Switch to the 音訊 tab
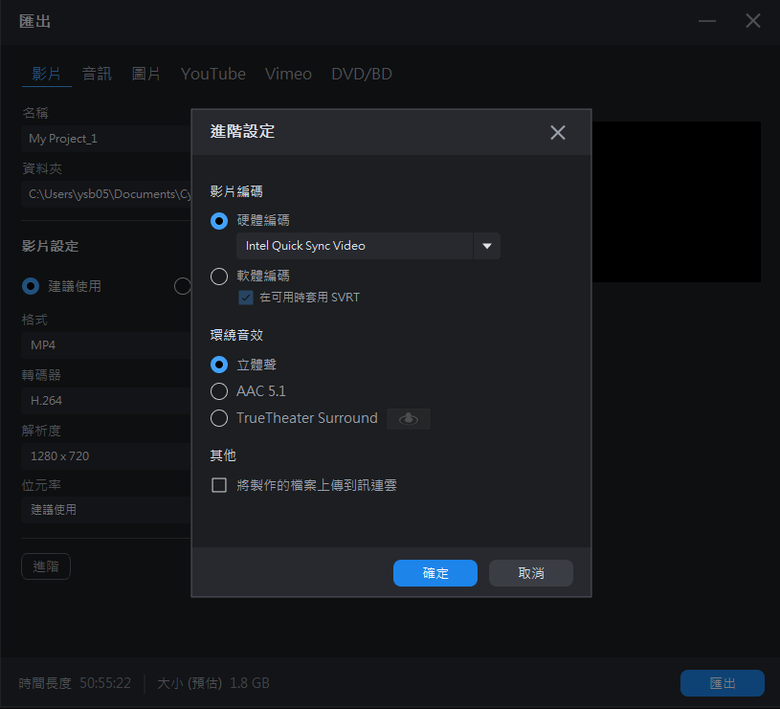The height and width of the screenshot is (709, 780). 97,74
